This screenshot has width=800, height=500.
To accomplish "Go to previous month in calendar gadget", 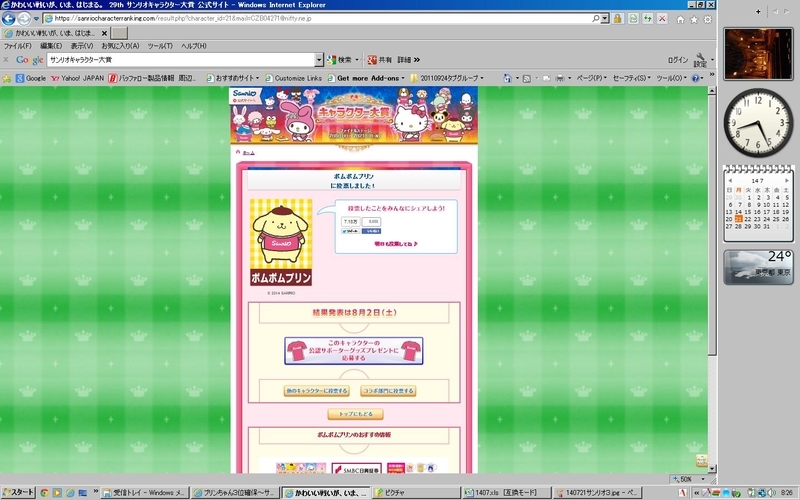I will 730,181.
